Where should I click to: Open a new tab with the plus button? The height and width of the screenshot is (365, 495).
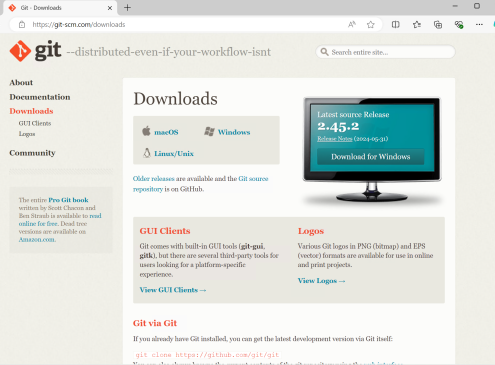pyautogui.click(x=127, y=7)
